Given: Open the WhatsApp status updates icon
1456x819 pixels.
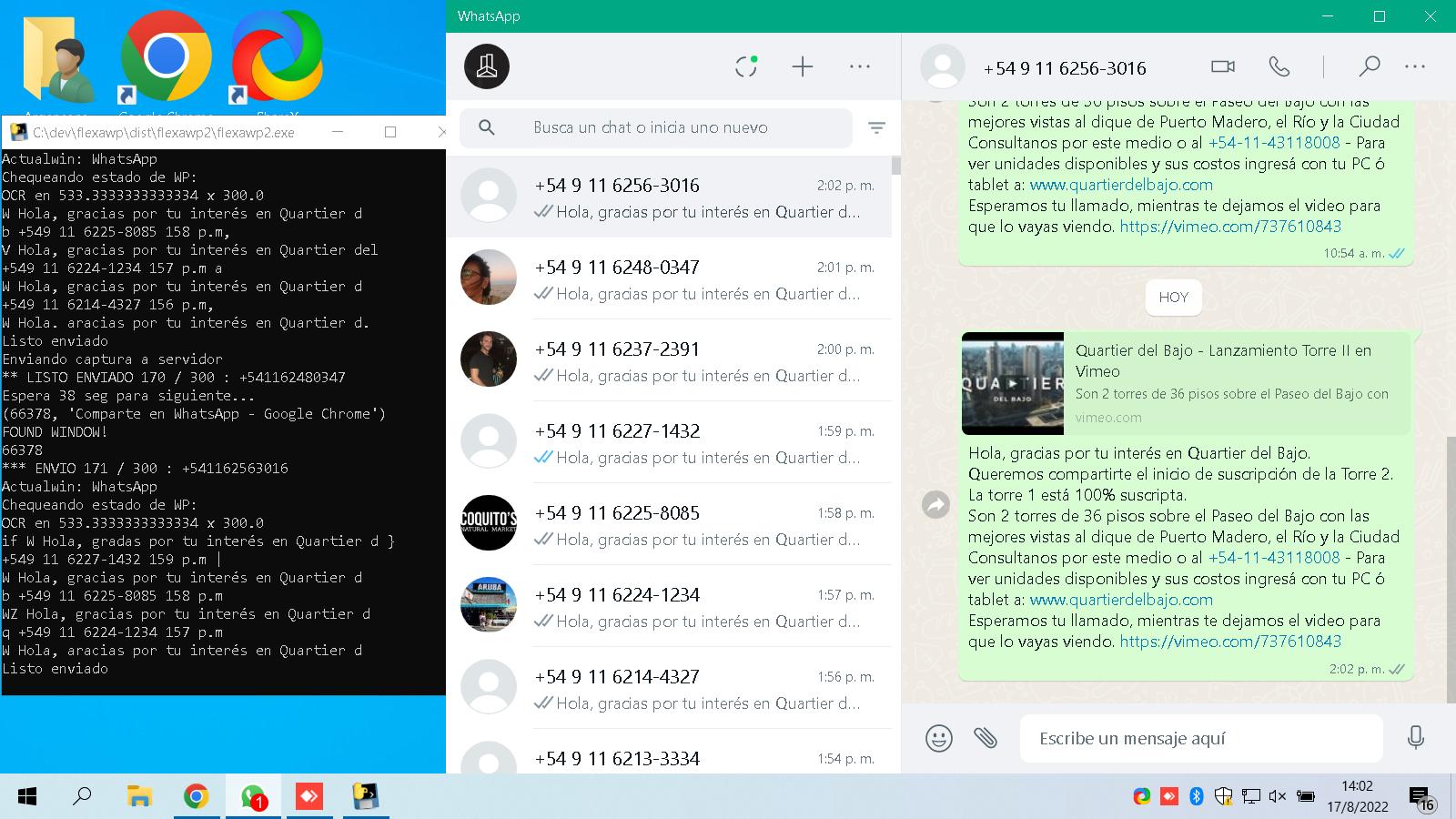Looking at the screenshot, I should tap(746, 66).
